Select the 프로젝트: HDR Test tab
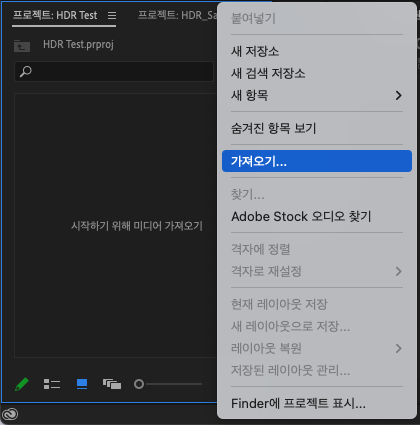The width and height of the screenshot is (420, 425). 55,15
